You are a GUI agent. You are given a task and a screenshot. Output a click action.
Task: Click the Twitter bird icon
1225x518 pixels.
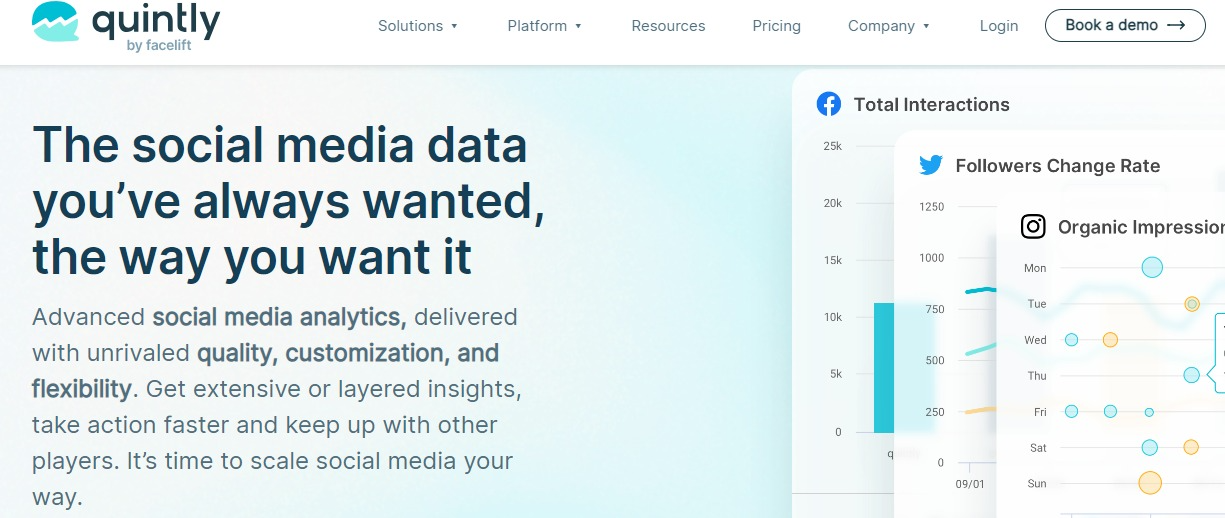point(931,165)
